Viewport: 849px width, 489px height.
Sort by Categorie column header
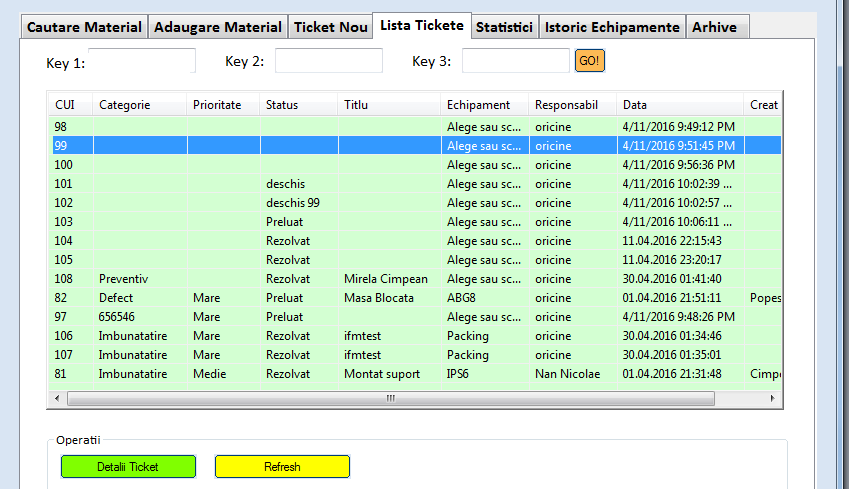tap(140, 105)
